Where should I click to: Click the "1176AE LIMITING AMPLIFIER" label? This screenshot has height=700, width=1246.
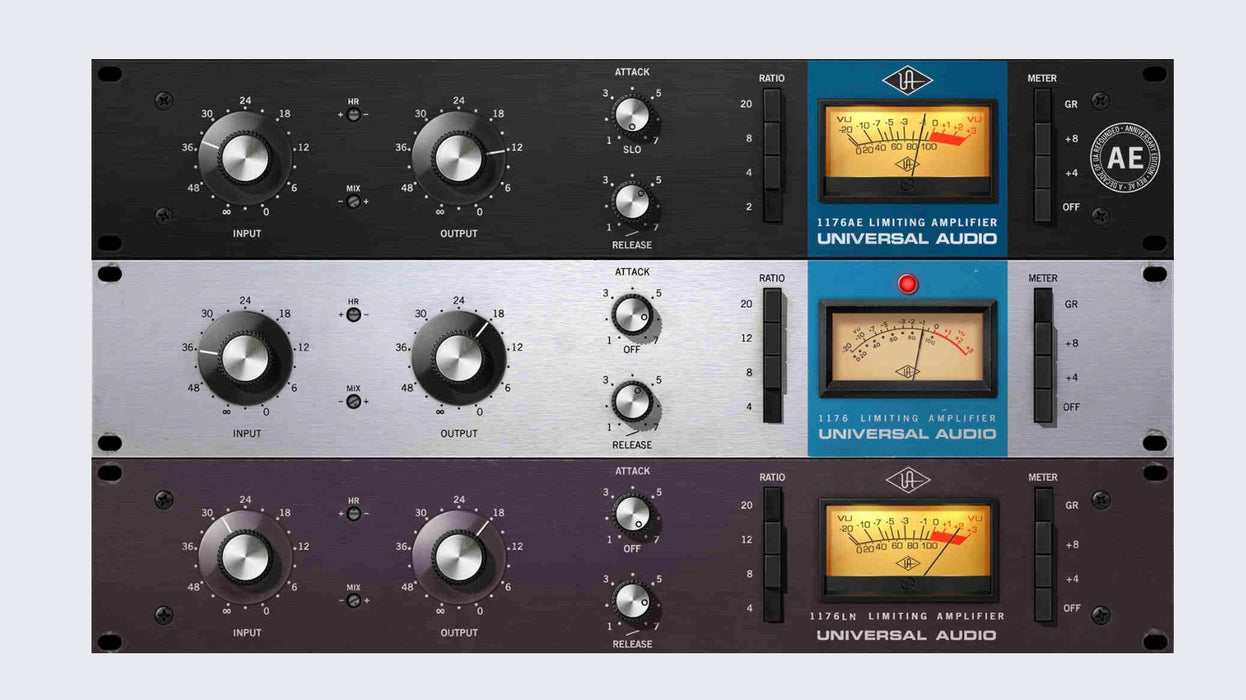(x=907, y=222)
